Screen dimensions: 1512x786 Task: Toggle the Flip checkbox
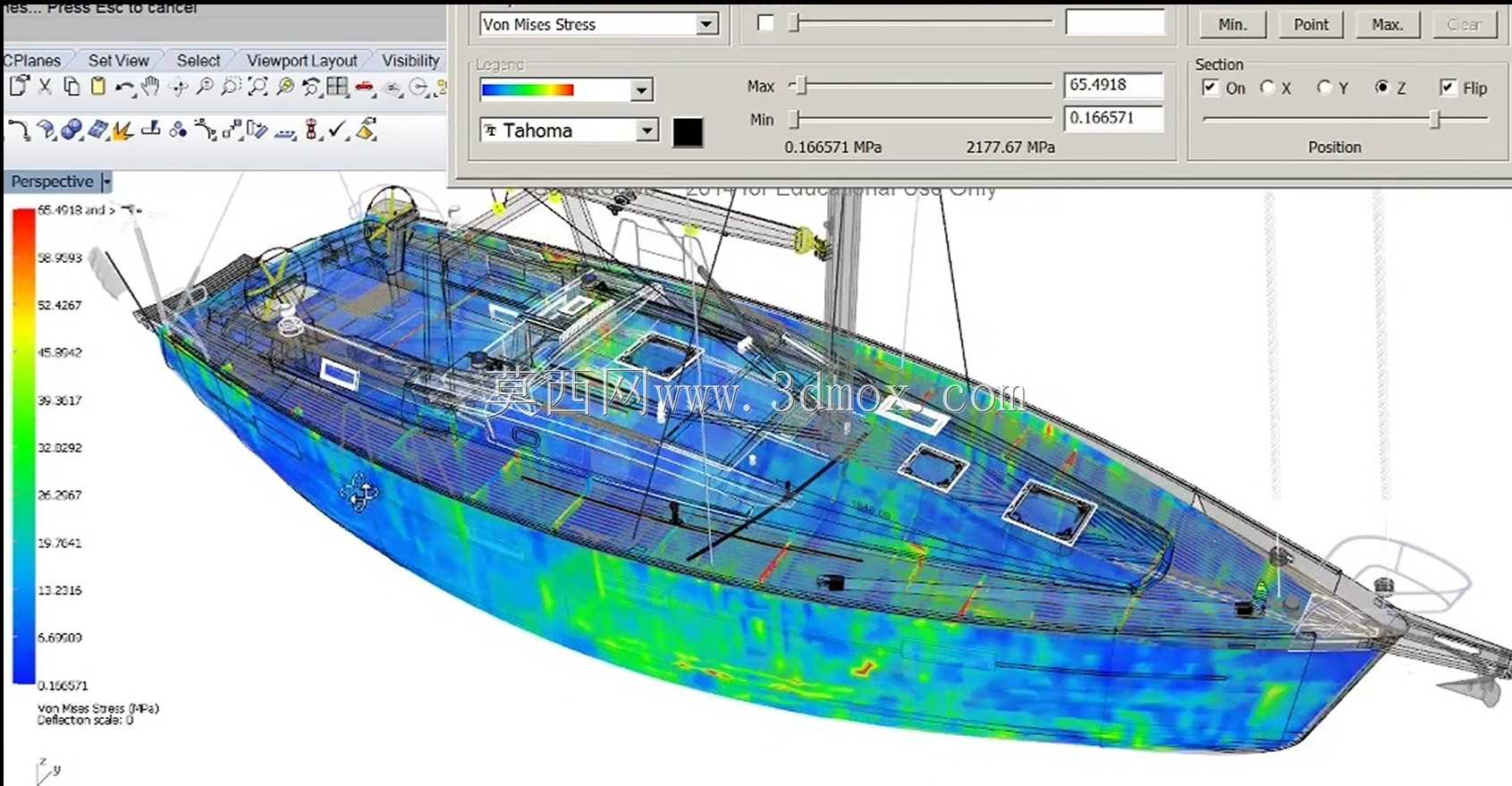click(x=1448, y=88)
